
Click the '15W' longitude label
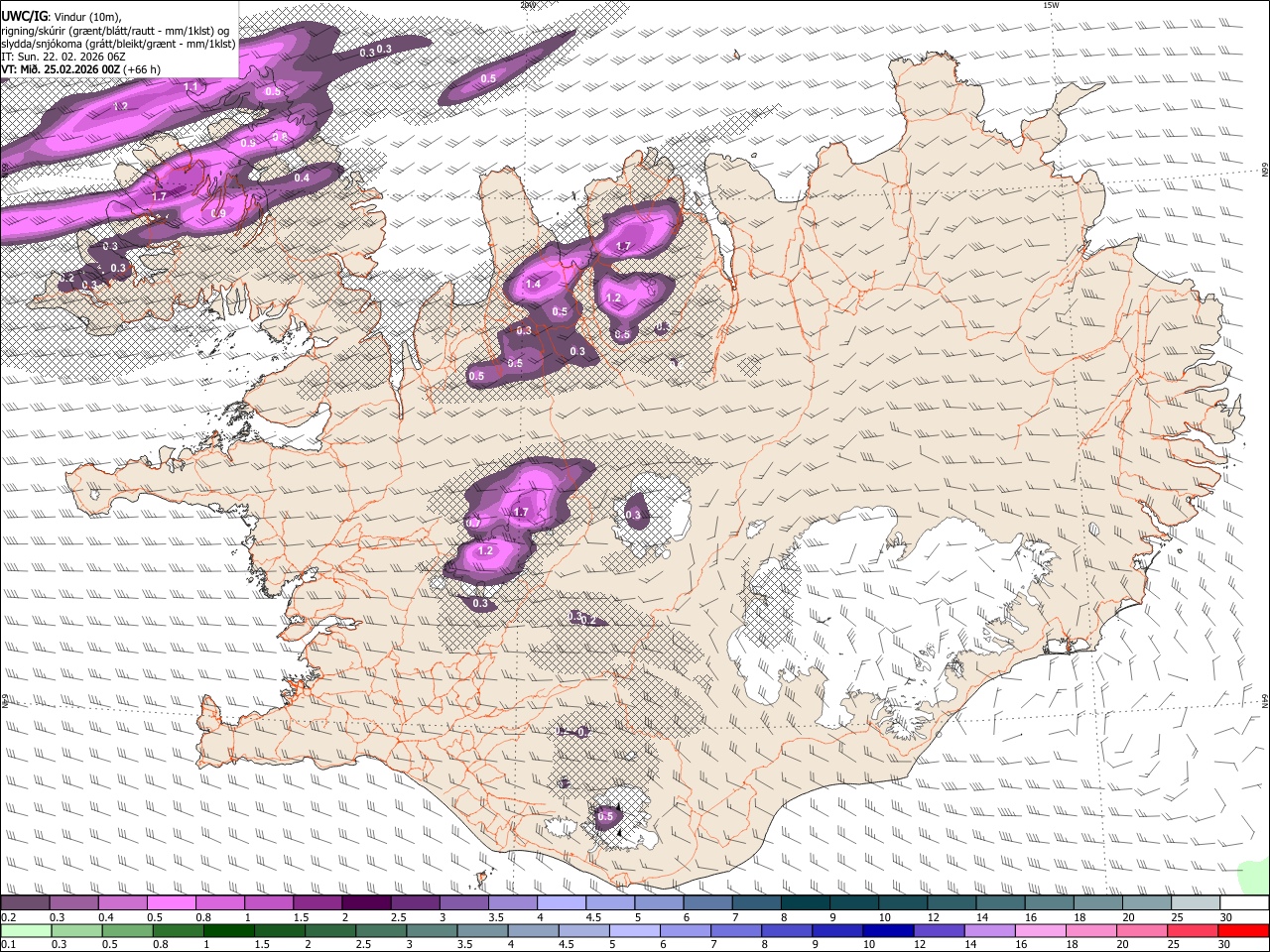tap(1050, 5)
